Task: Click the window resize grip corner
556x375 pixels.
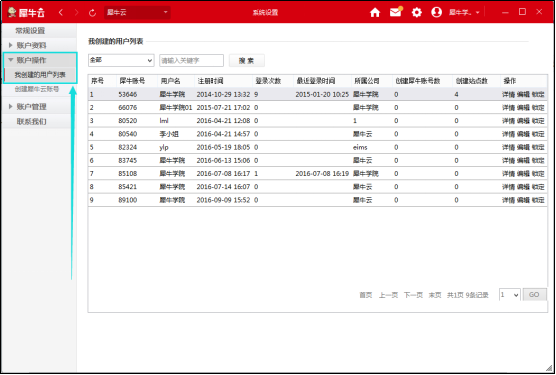Action: coord(549,368)
